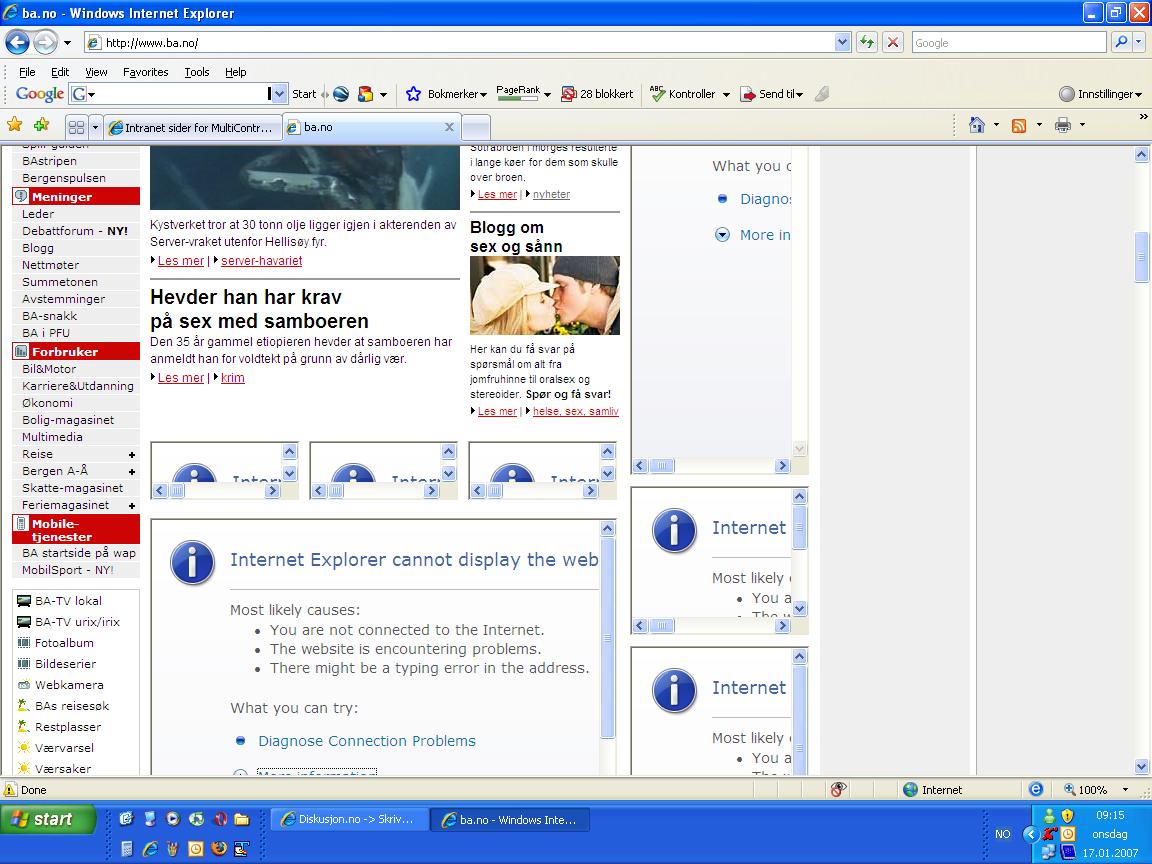Open the server-havariet link
The width and height of the screenshot is (1152, 864).
[x=262, y=261]
